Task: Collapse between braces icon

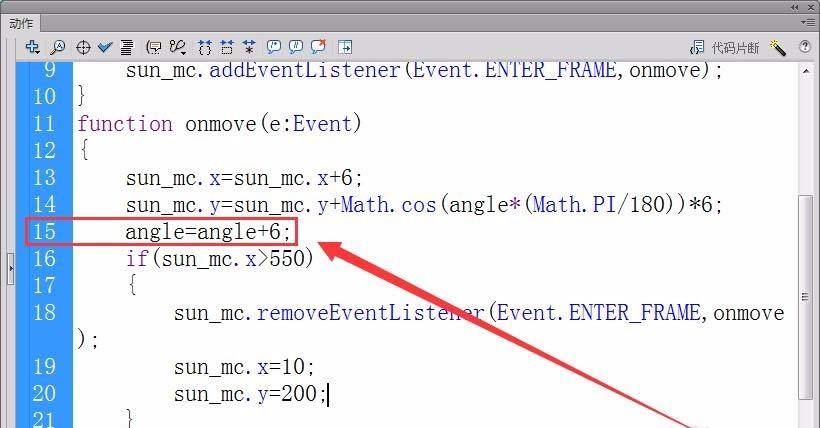Action: (204, 48)
